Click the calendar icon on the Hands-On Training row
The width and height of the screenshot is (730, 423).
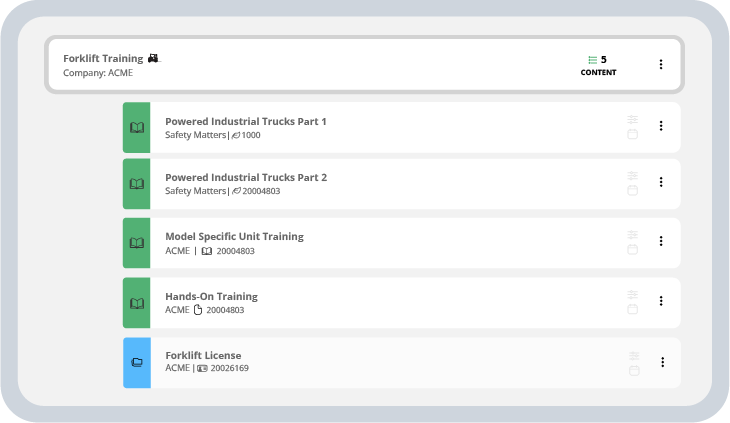tap(632, 310)
